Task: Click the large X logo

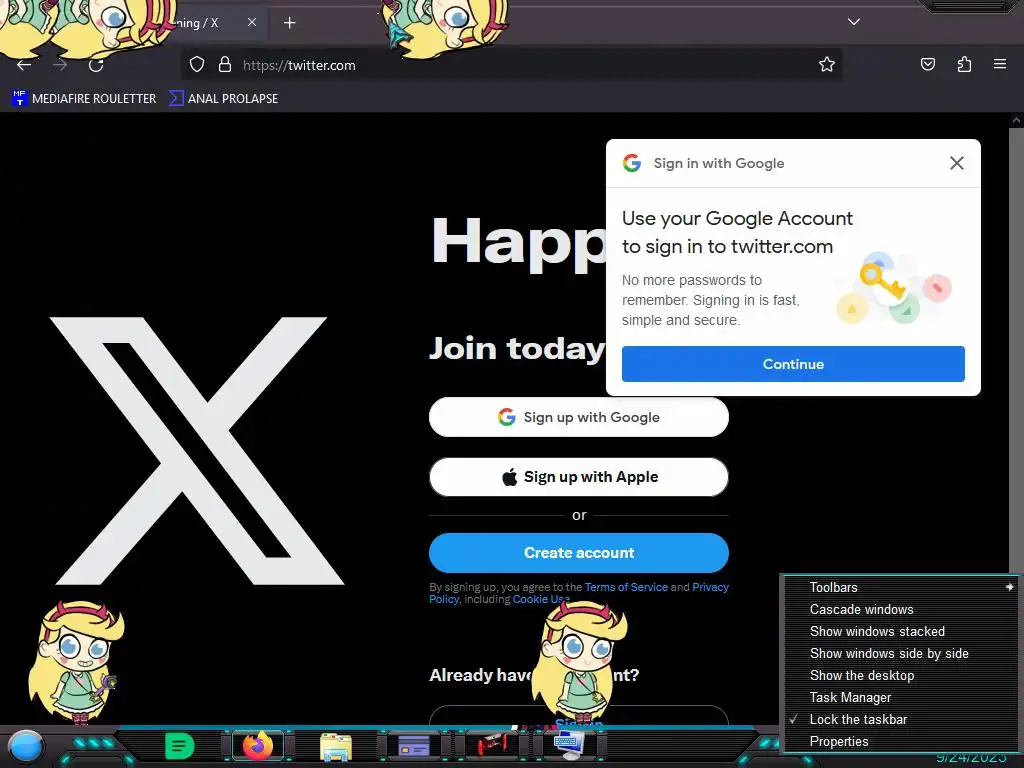Action: 197,451
